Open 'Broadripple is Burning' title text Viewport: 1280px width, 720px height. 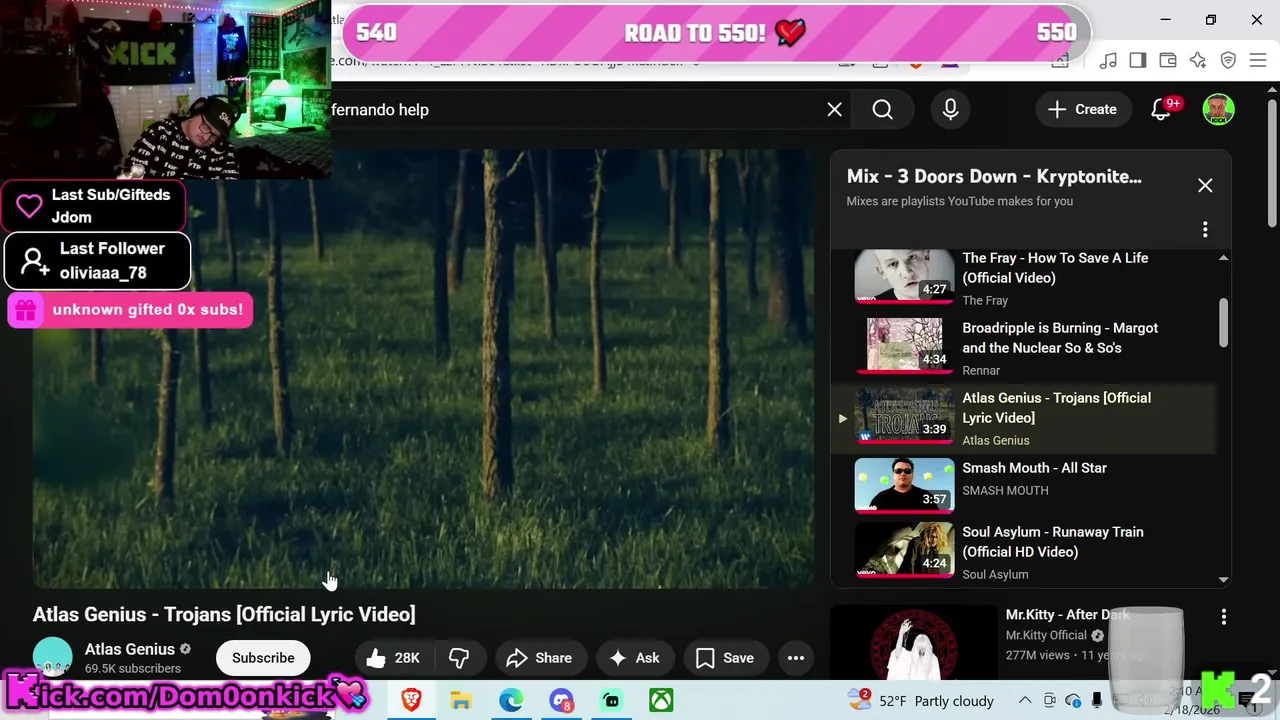pos(1060,338)
